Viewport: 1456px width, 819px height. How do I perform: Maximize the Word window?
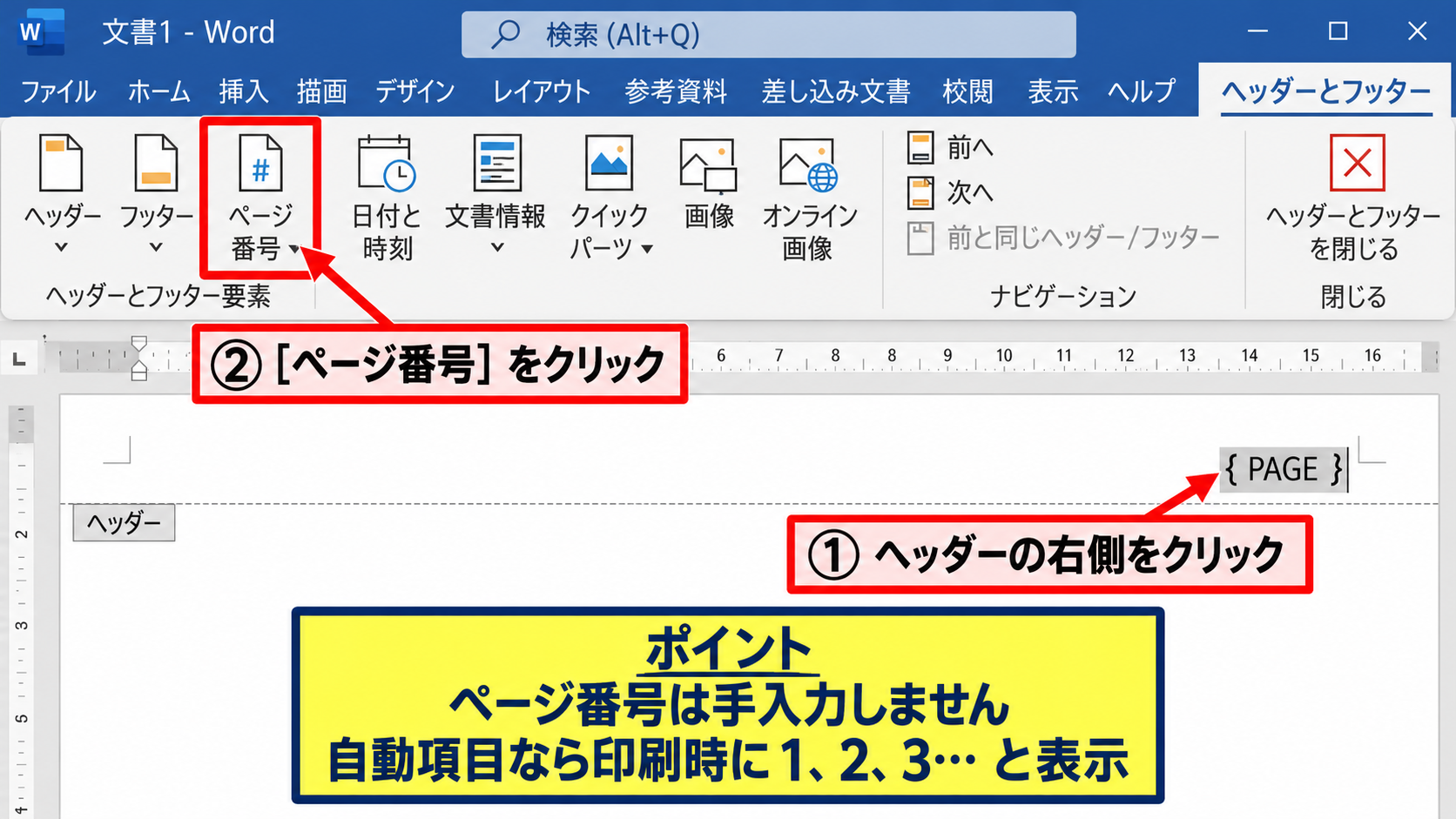[1338, 31]
